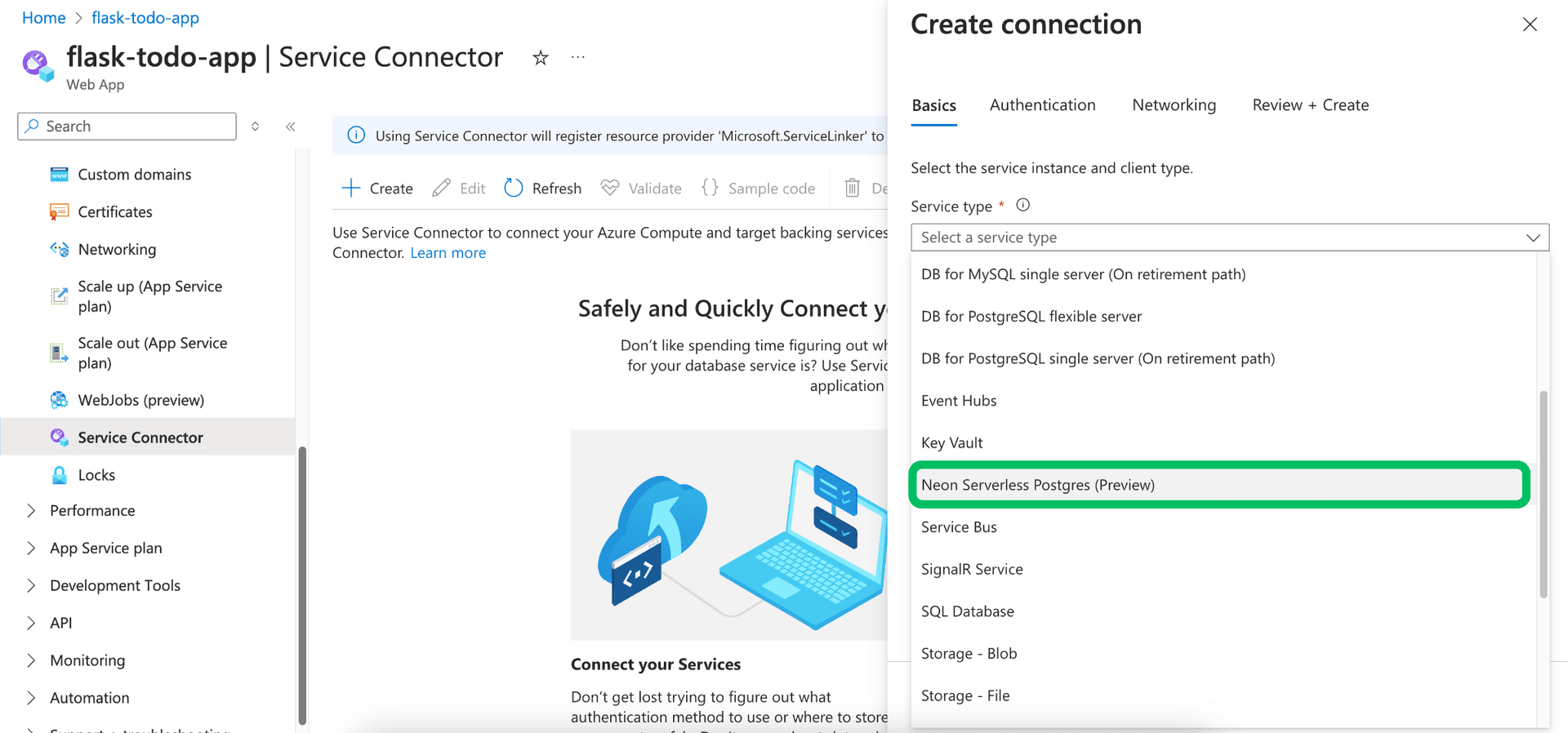The height and width of the screenshot is (733, 1568).
Task: Expand the Monitoring section
Action: coord(87,660)
